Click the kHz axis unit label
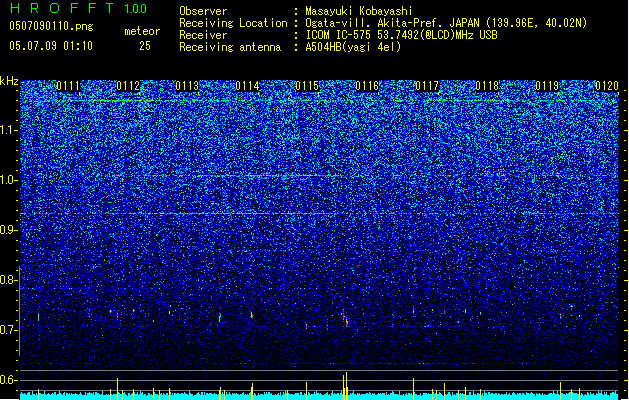The height and width of the screenshot is (400, 629). click(x=9, y=81)
